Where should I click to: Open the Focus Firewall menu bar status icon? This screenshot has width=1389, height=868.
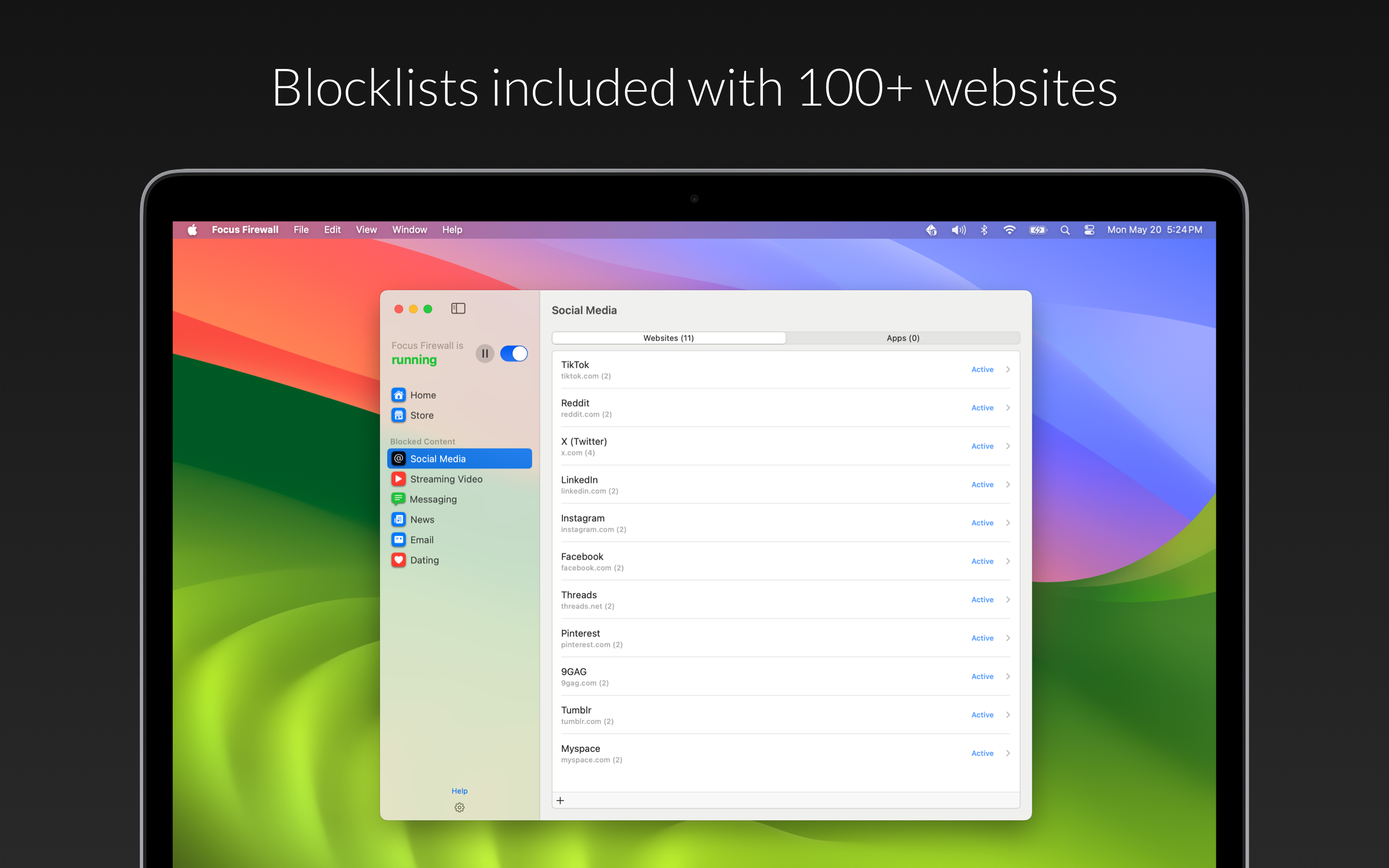931,230
